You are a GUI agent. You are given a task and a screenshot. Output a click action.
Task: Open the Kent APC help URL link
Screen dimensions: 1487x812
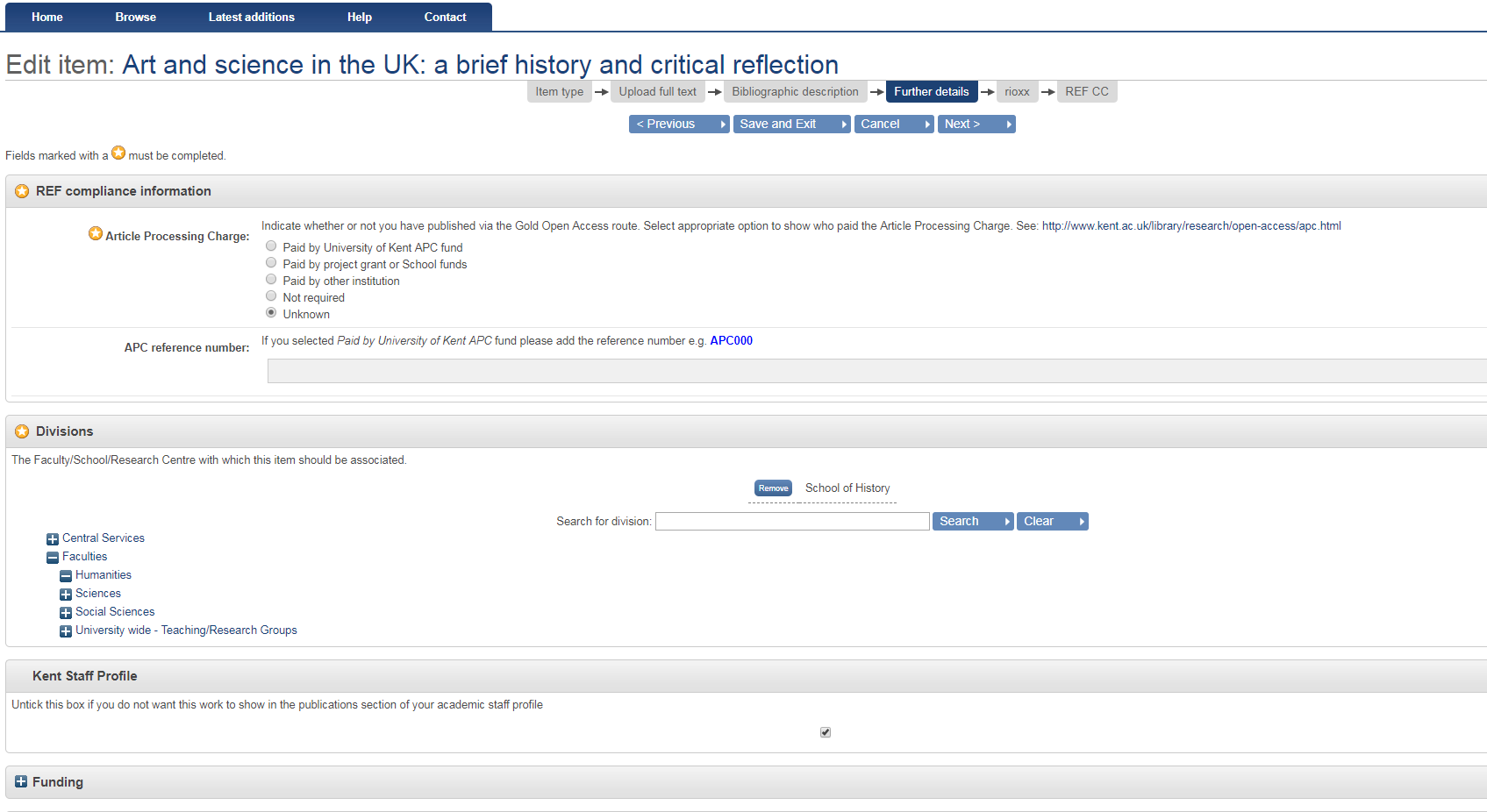[1191, 226]
